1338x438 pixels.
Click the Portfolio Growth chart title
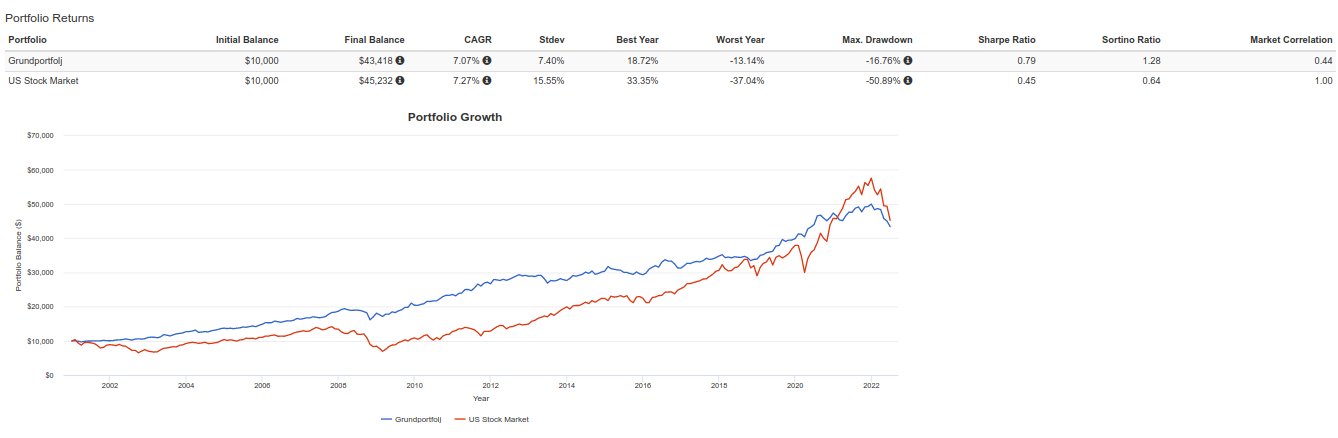455,117
